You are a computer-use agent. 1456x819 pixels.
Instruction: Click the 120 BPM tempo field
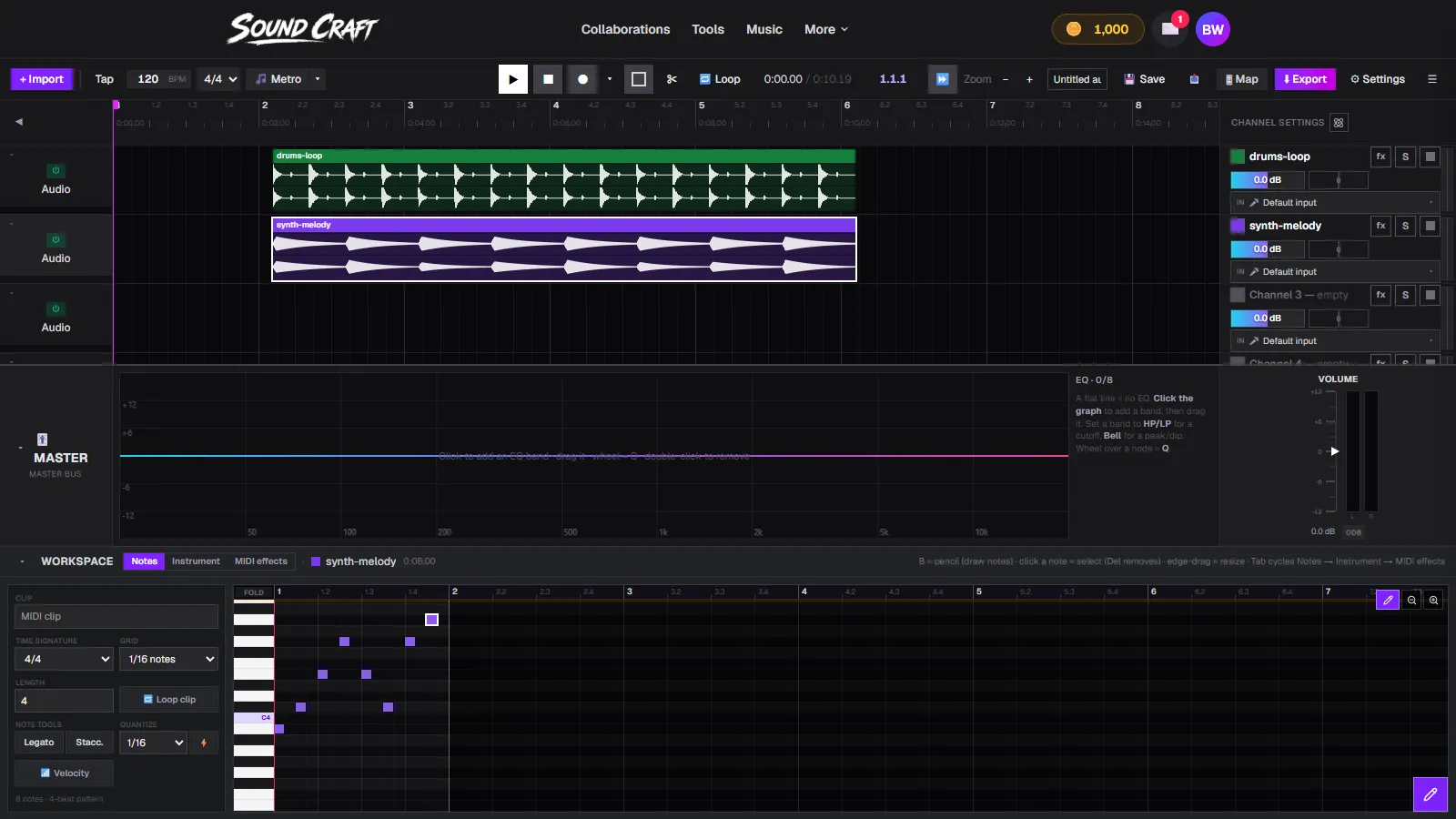point(159,79)
